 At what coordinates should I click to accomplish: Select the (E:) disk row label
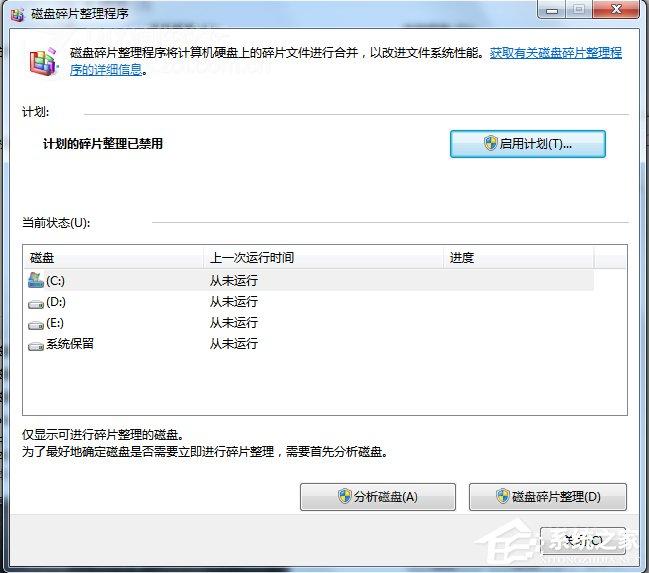[55, 323]
